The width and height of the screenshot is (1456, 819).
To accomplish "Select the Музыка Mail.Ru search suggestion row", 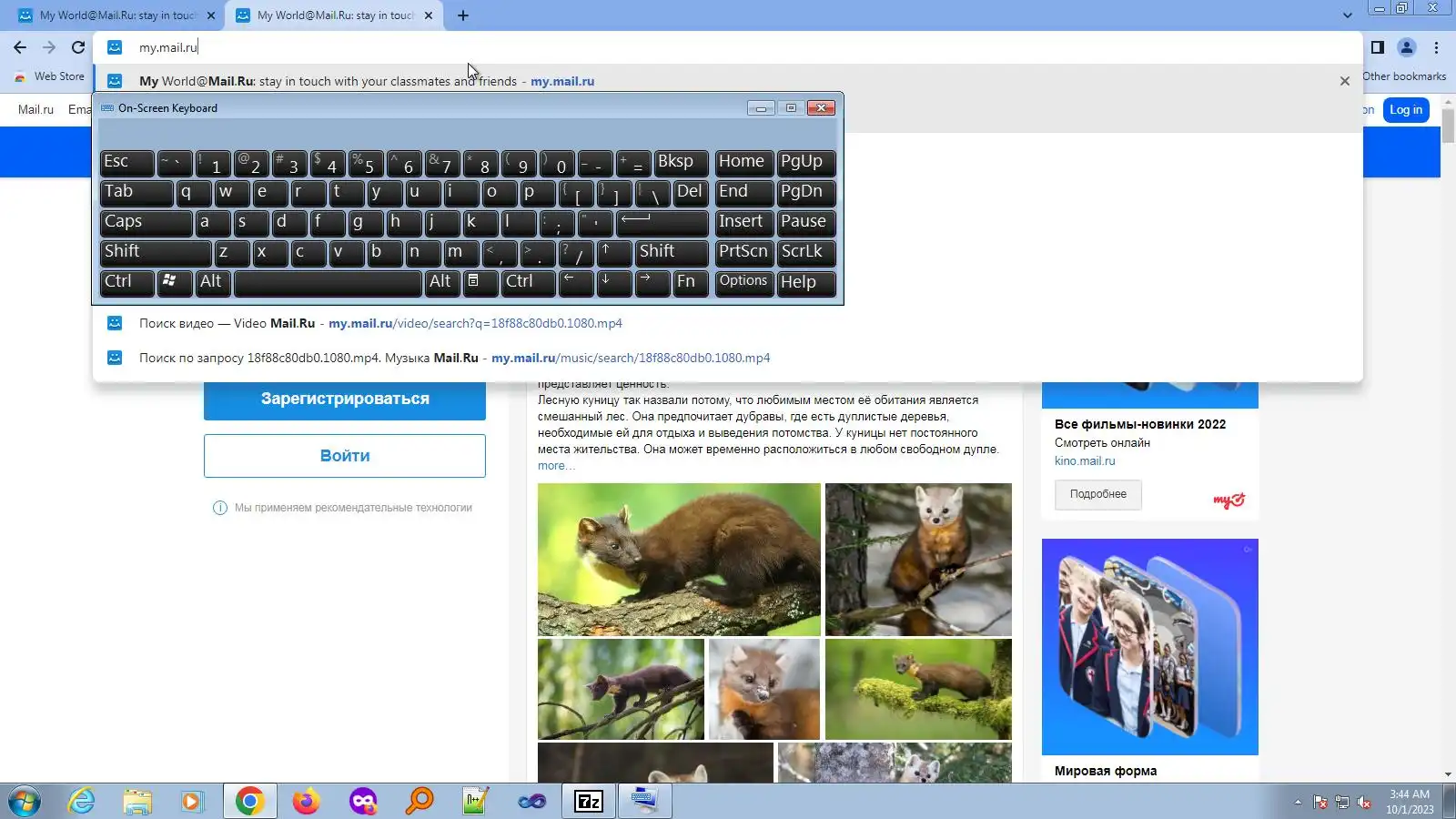I will tap(728, 358).
